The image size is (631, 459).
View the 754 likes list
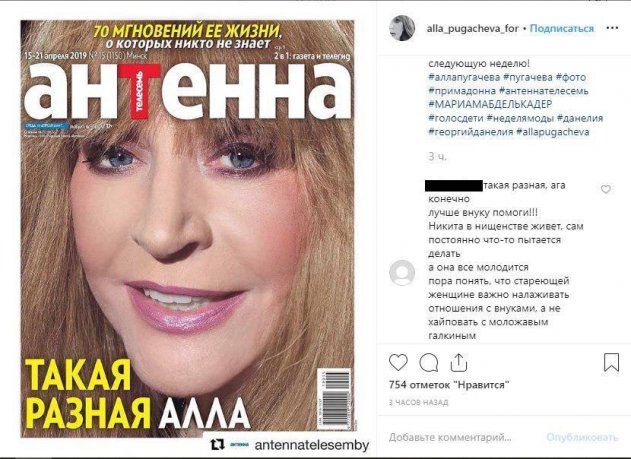(x=449, y=385)
